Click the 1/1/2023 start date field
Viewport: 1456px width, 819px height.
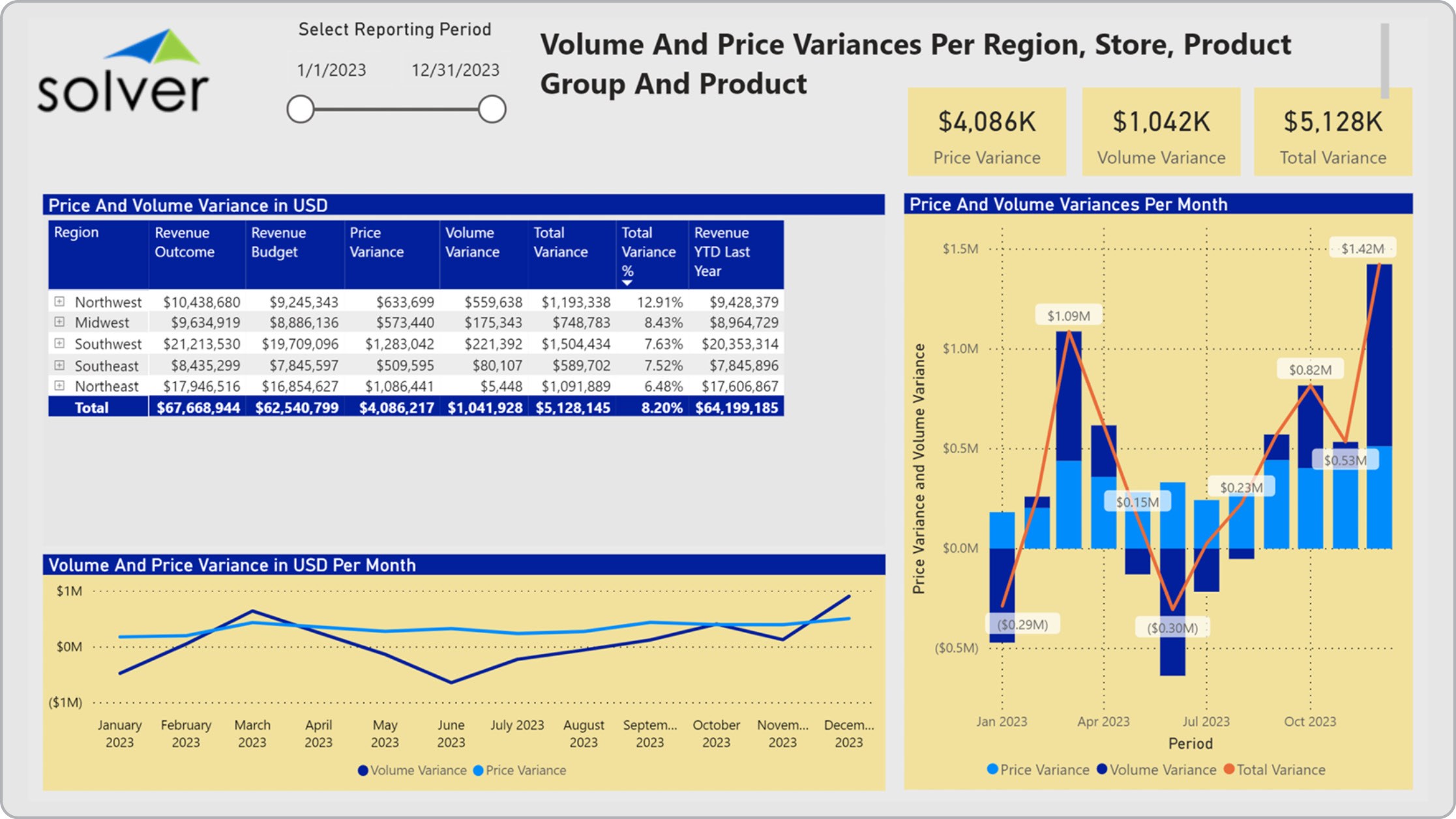pos(331,70)
